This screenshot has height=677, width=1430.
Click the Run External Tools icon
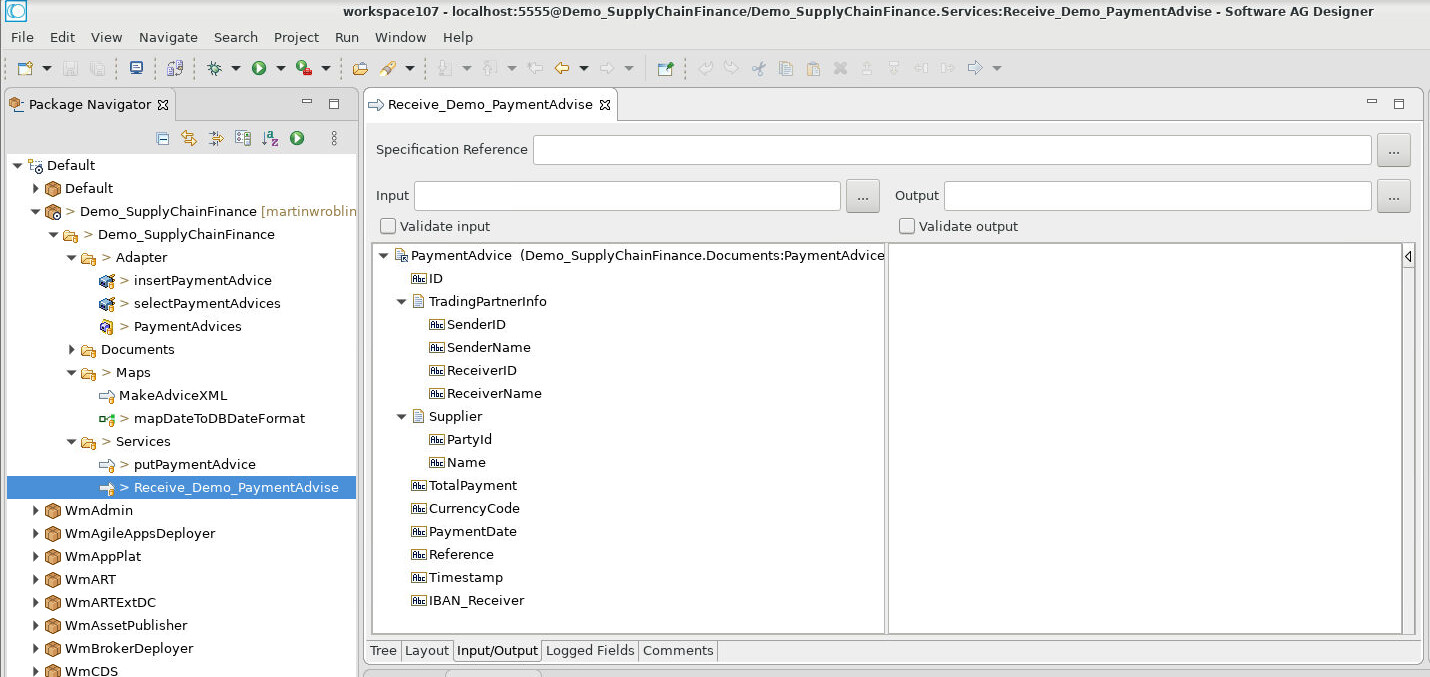coord(303,68)
